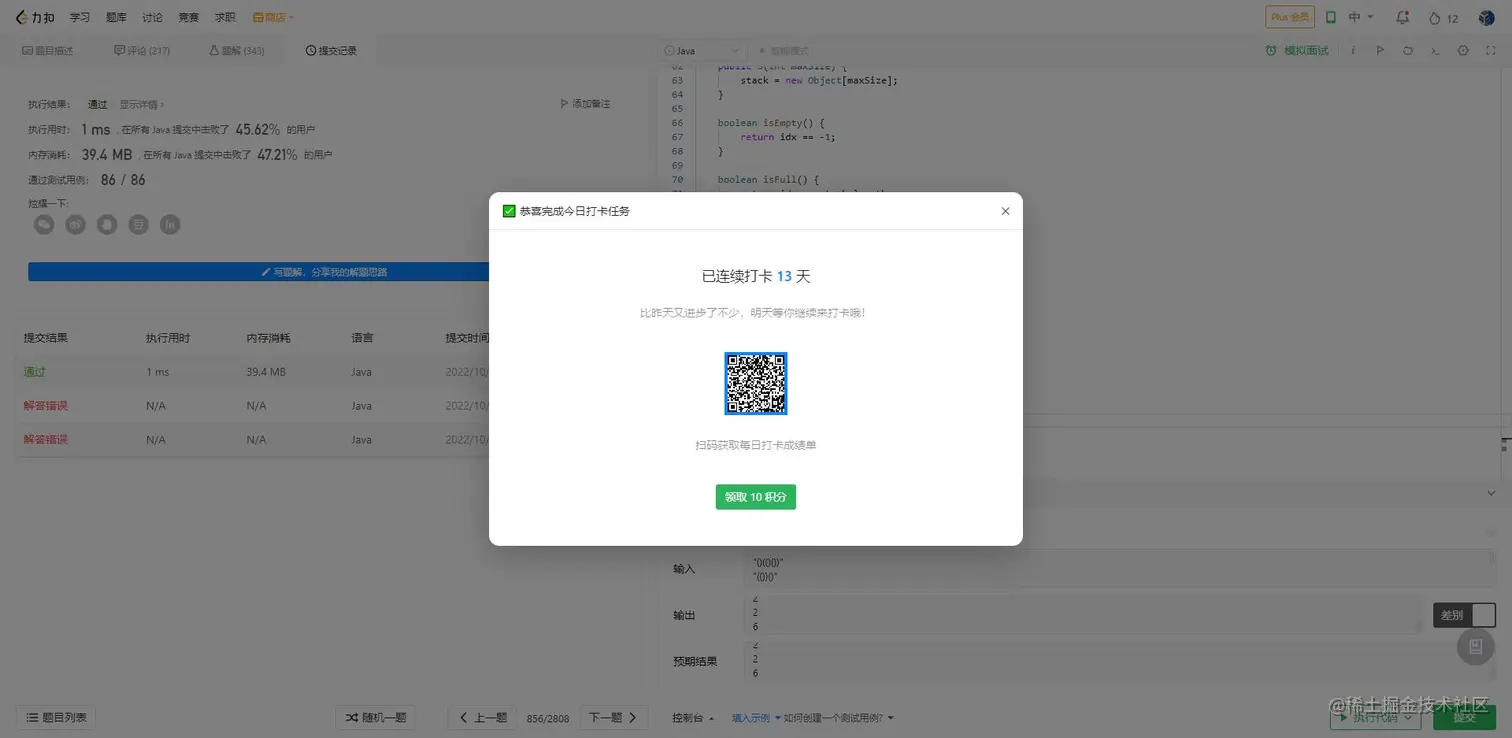This screenshot has height=738, width=1512.
Task: Share result via Douban icon
Action: 139,225
